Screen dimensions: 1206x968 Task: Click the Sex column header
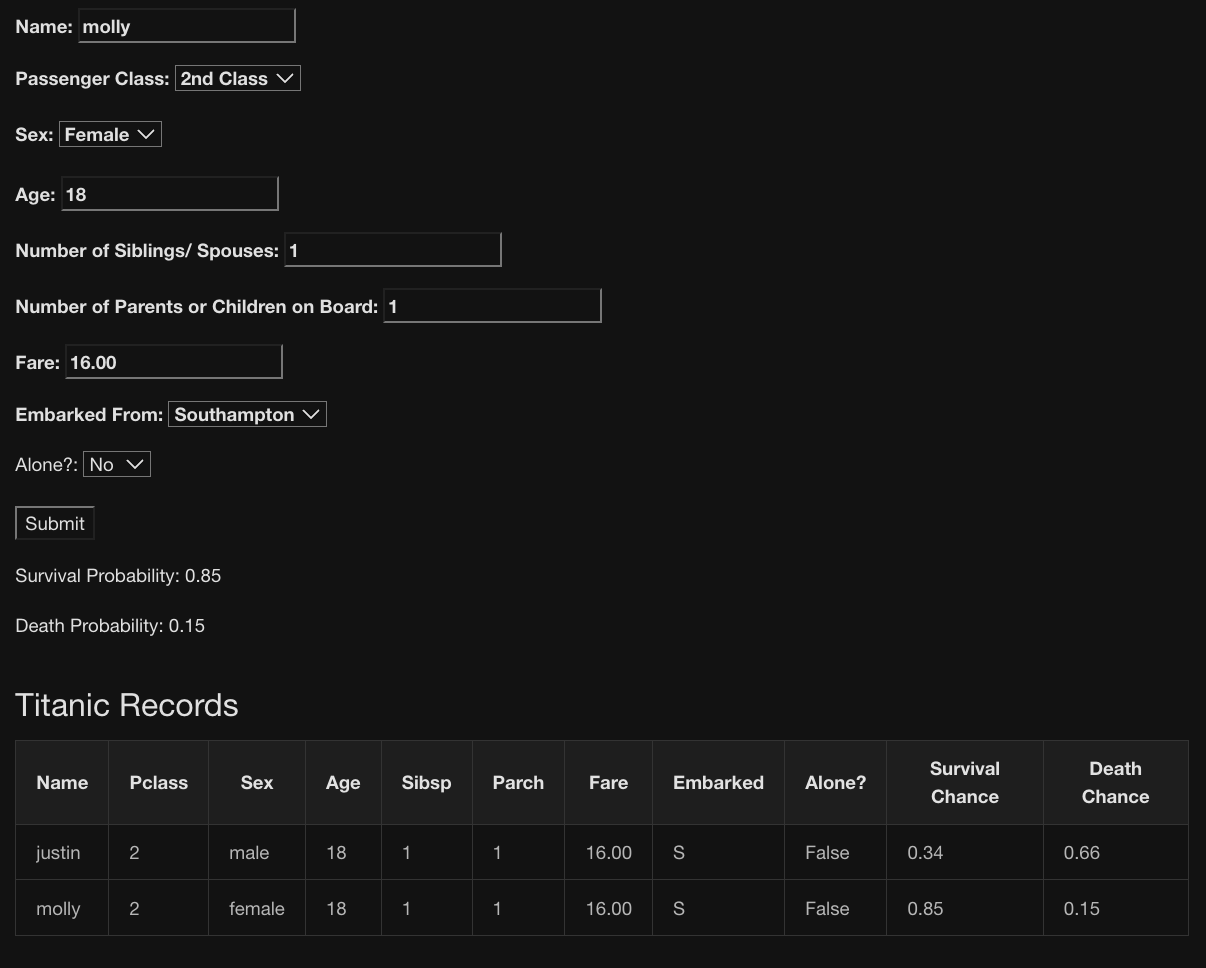257,783
